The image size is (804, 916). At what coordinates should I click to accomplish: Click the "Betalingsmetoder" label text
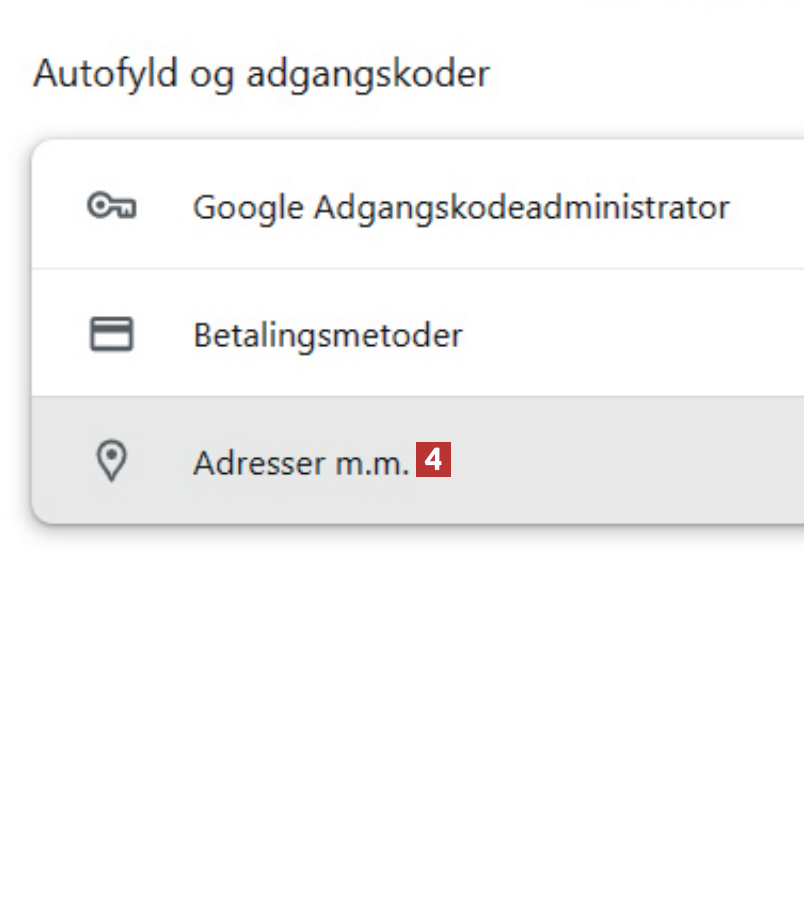pos(327,335)
